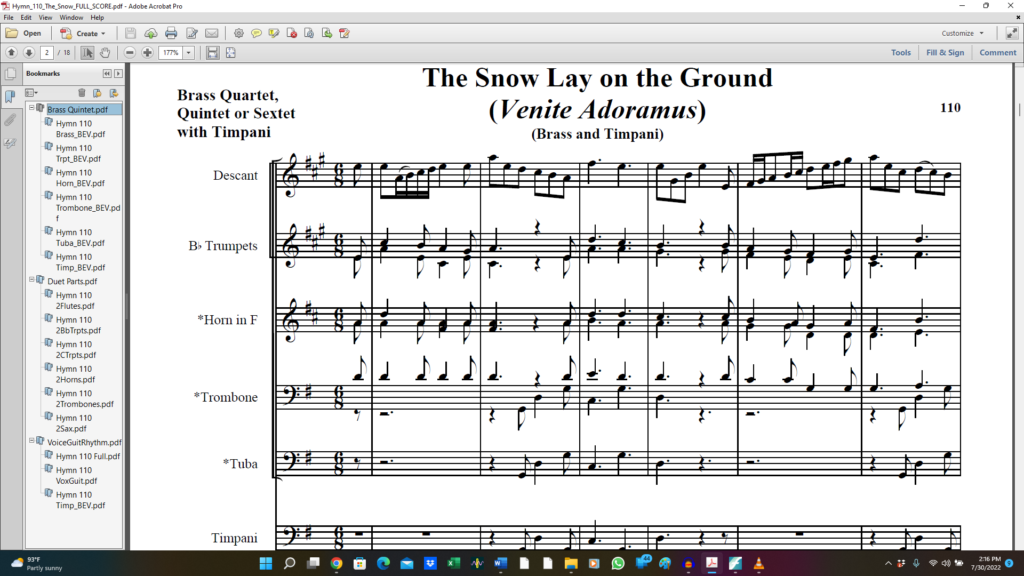Open the Fill & Sign pane
Screen dimensions: 1024x576
[944, 53]
